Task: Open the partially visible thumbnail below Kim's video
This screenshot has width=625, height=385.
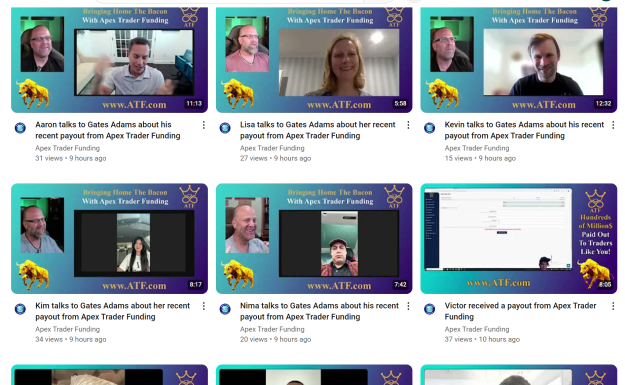Action: [109, 375]
